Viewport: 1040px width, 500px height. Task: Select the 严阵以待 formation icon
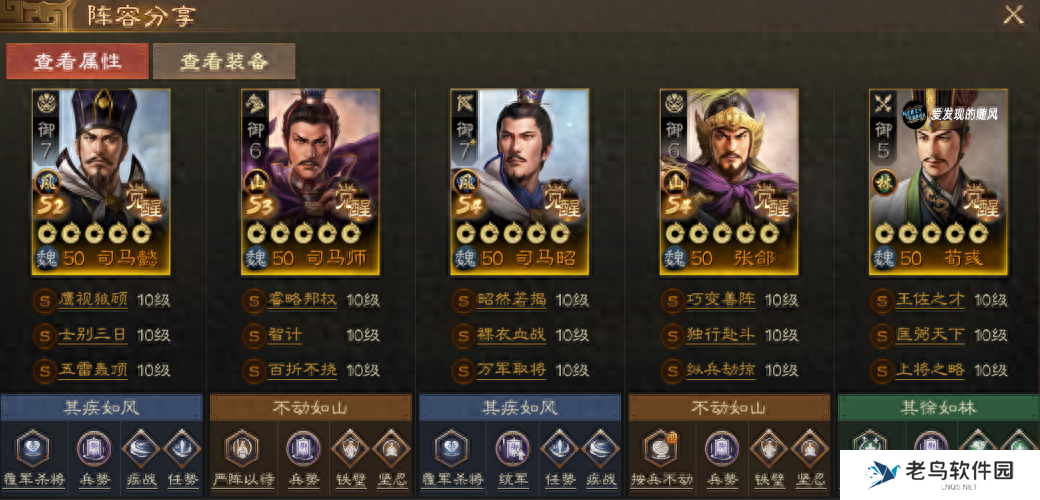point(242,449)
